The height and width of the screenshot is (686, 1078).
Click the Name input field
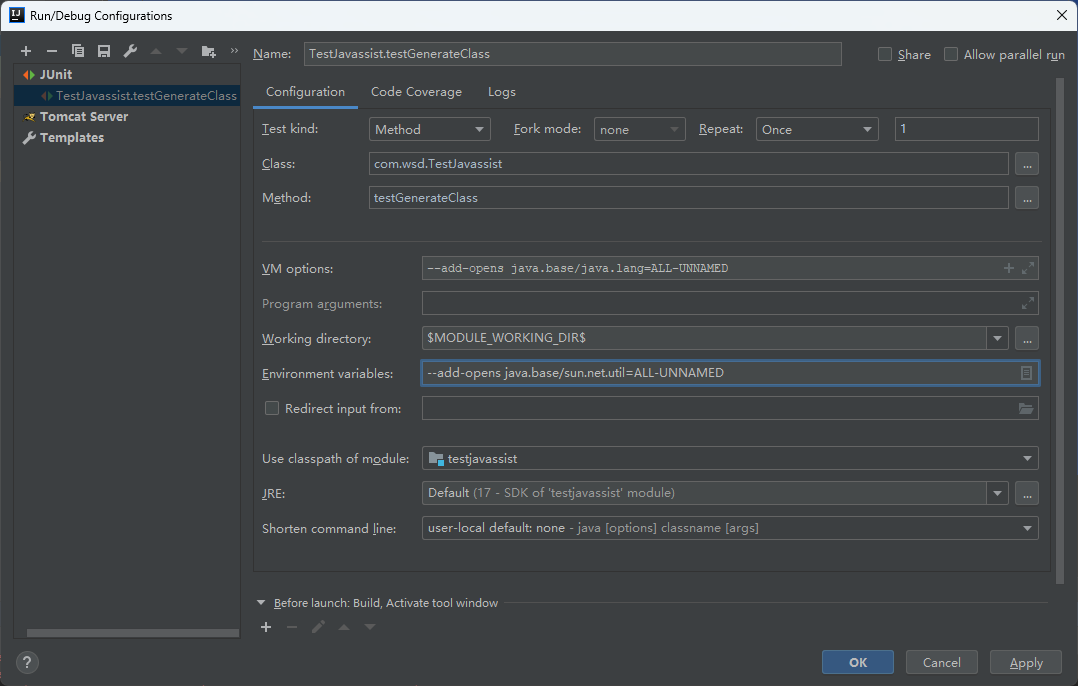tap(573, 54)
